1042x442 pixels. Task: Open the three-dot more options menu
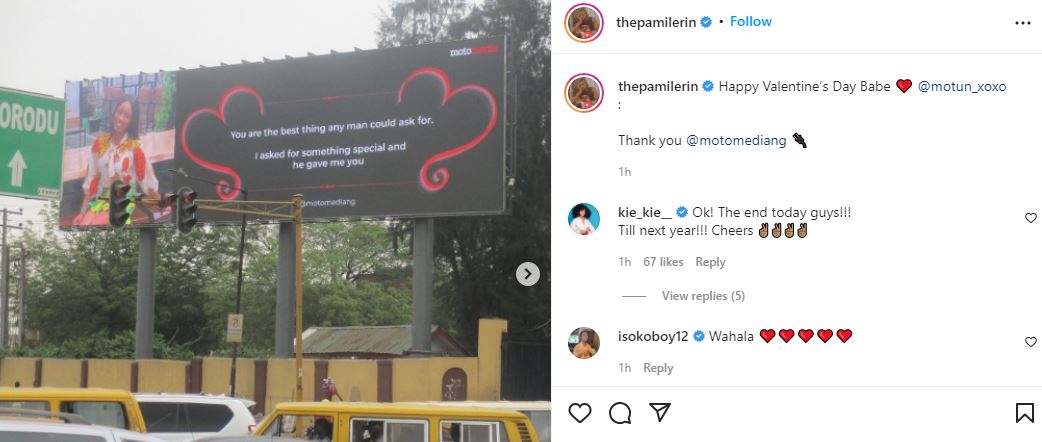(x=1023, y=23)
